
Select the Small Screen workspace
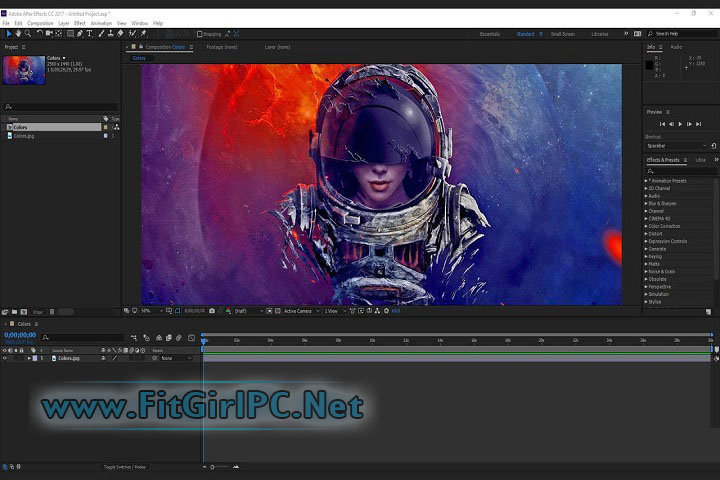pos(563,34)
